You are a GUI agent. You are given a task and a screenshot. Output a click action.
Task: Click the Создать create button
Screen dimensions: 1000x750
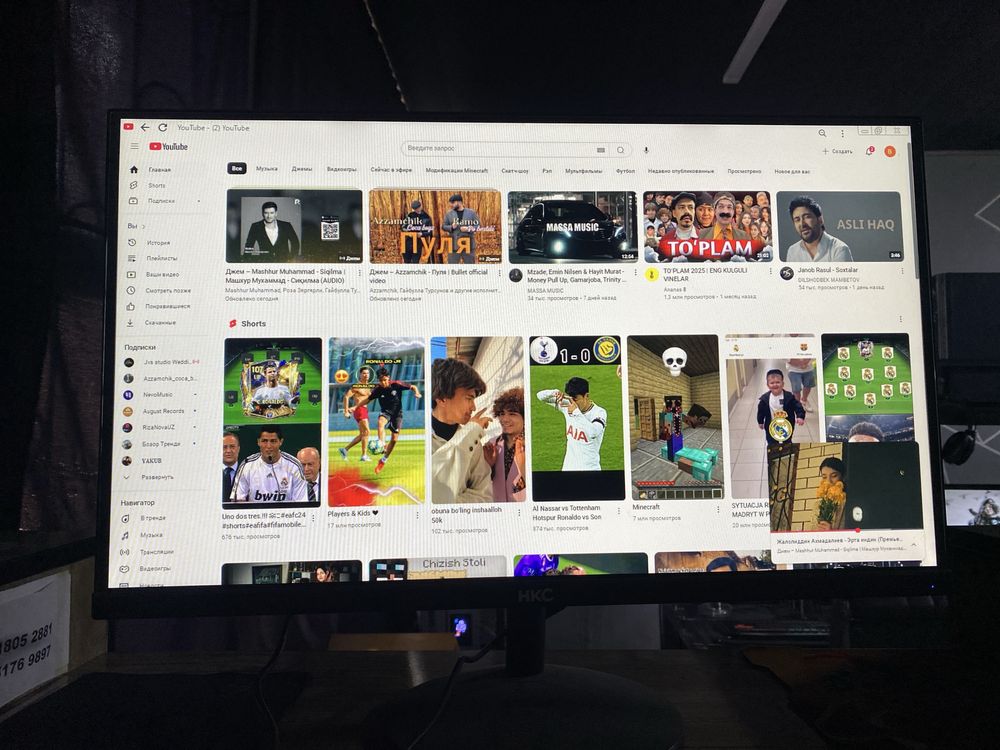(837, 151)
